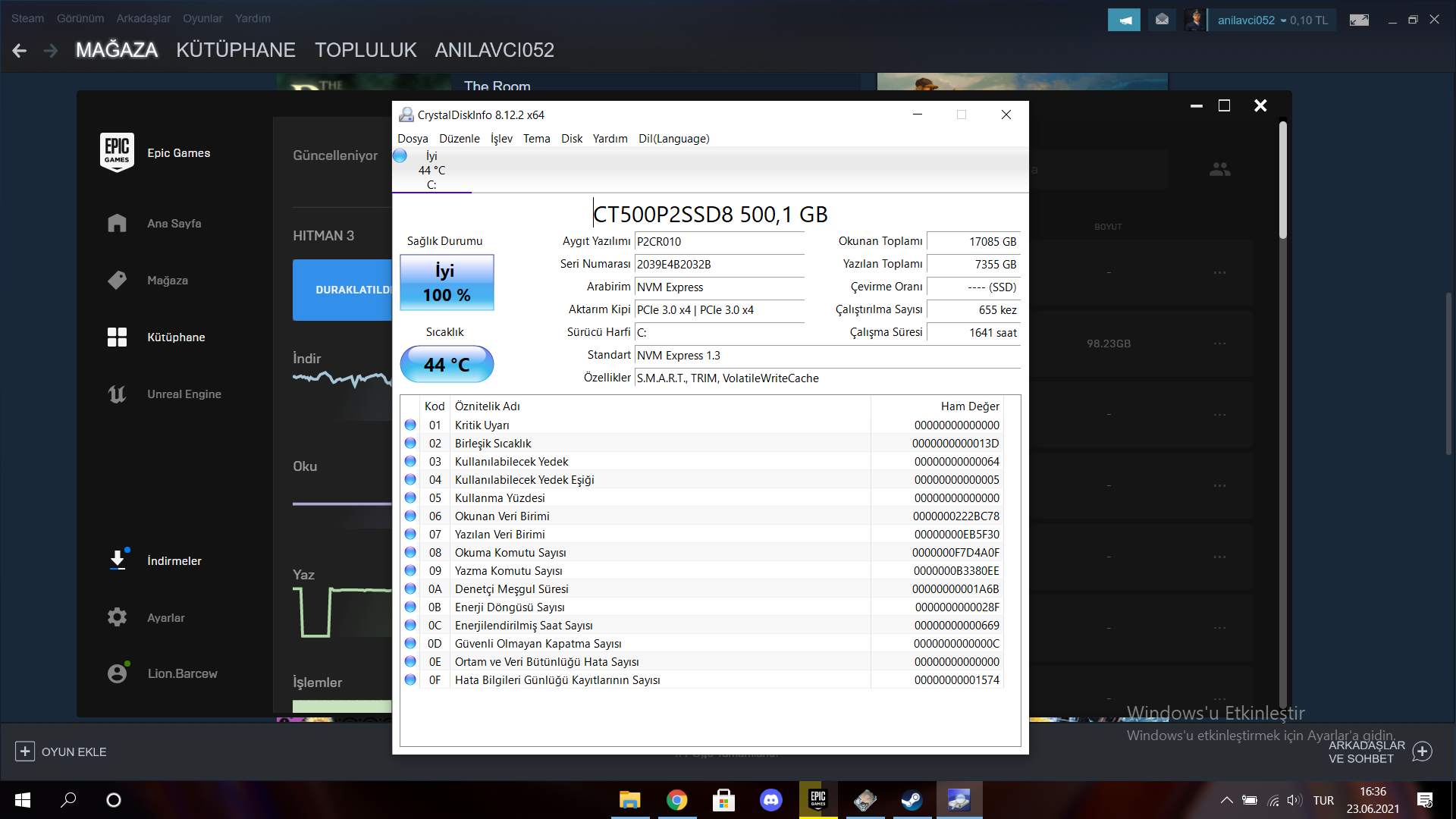
Task: Click the Birleşik Sıcaklık status indicator
Action: 410,443
